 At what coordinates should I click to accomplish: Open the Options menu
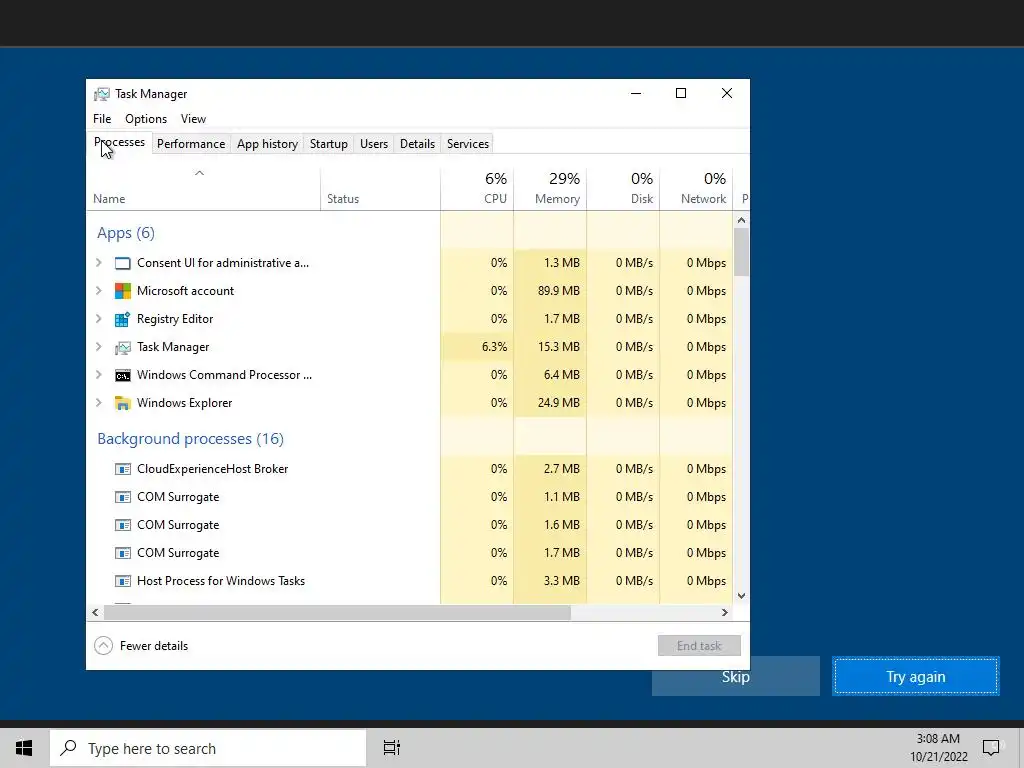pos(146,119)
